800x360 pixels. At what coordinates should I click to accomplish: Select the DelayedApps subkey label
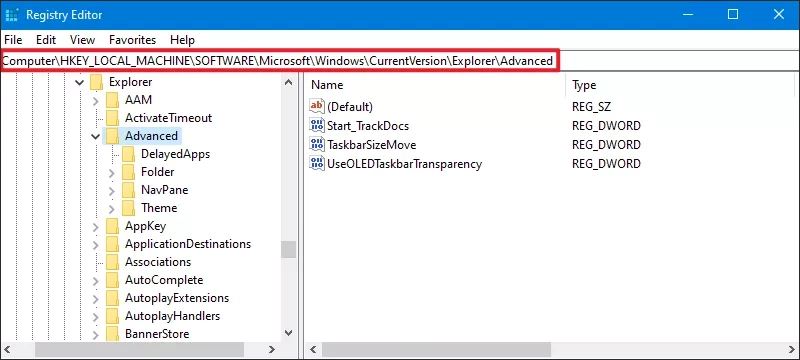[x=175, y=154]
